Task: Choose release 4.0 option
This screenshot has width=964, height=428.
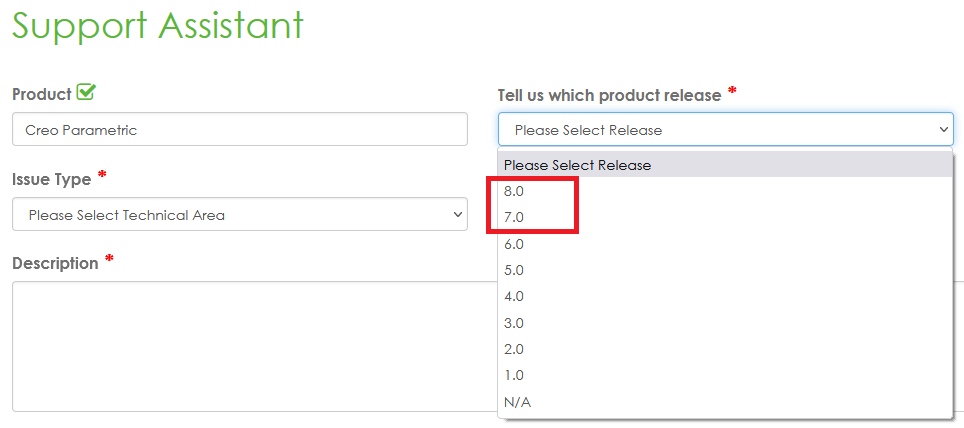Action: coord(515,296)
